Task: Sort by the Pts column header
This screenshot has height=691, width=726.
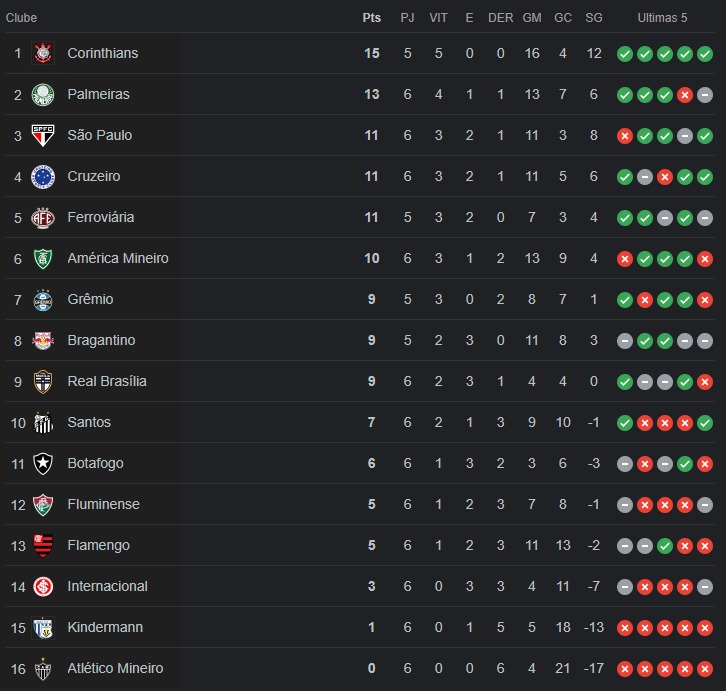Action: (x=371, y=18)
